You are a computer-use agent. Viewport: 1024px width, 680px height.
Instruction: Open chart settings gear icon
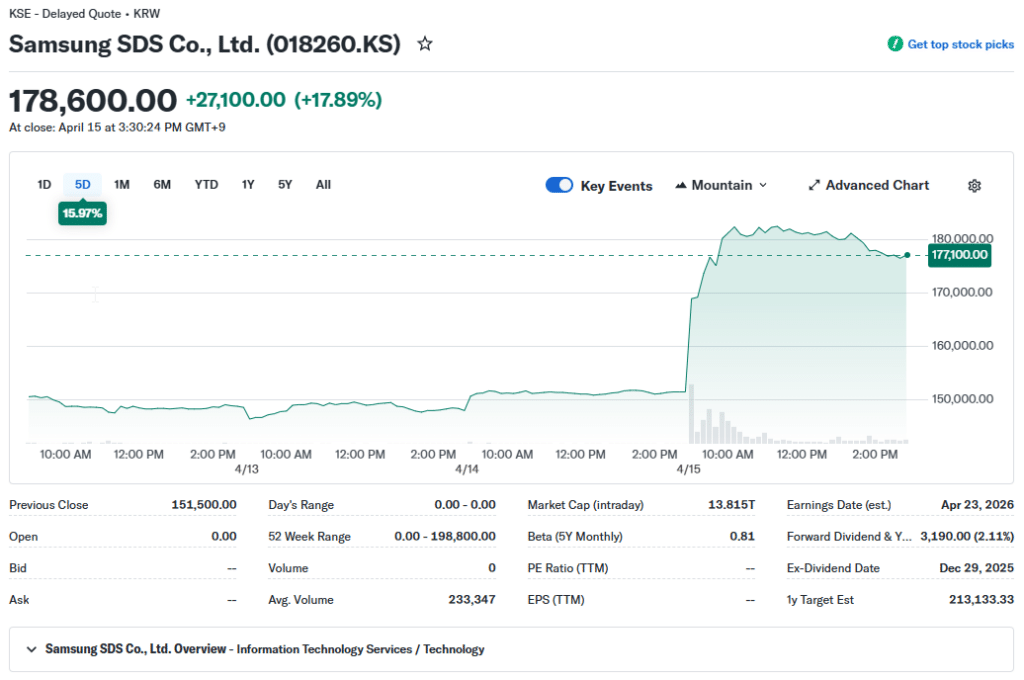pos(974,186)
